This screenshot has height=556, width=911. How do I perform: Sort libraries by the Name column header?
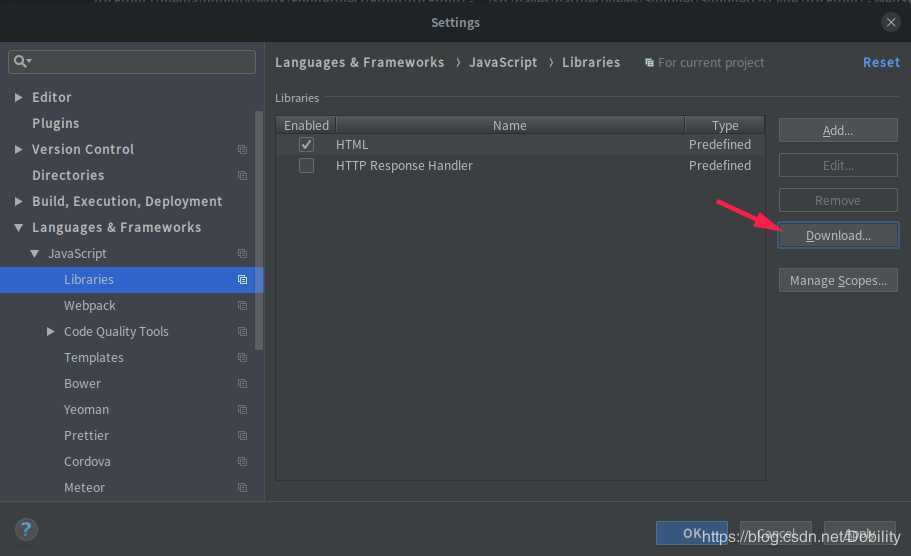coord(510,125)
